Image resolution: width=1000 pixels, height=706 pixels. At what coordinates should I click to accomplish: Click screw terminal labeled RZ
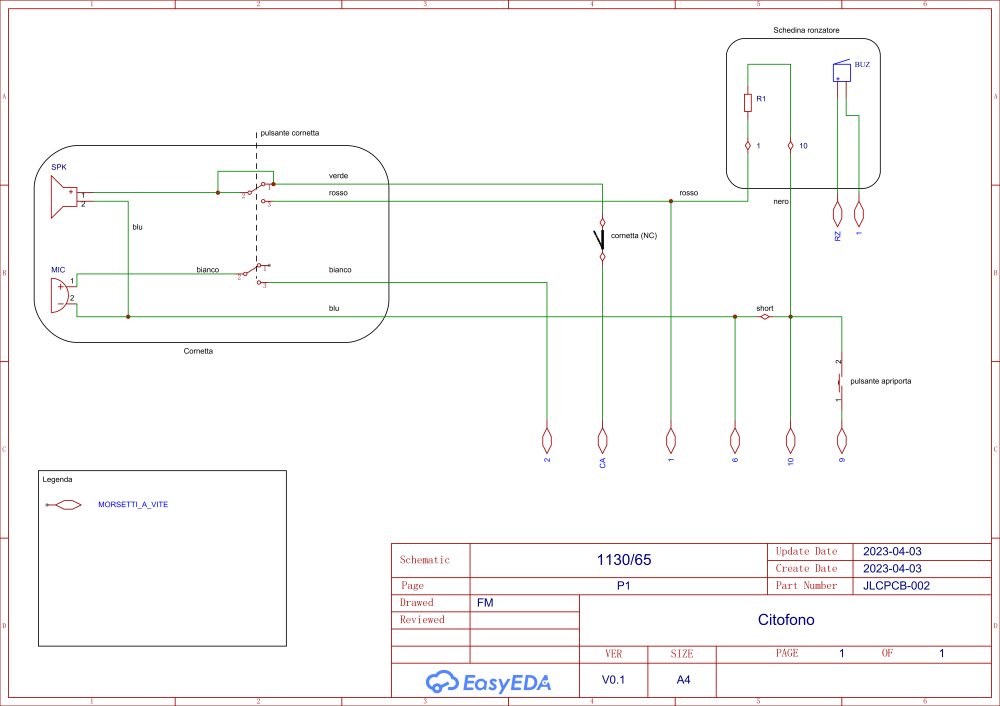(837, 214)
